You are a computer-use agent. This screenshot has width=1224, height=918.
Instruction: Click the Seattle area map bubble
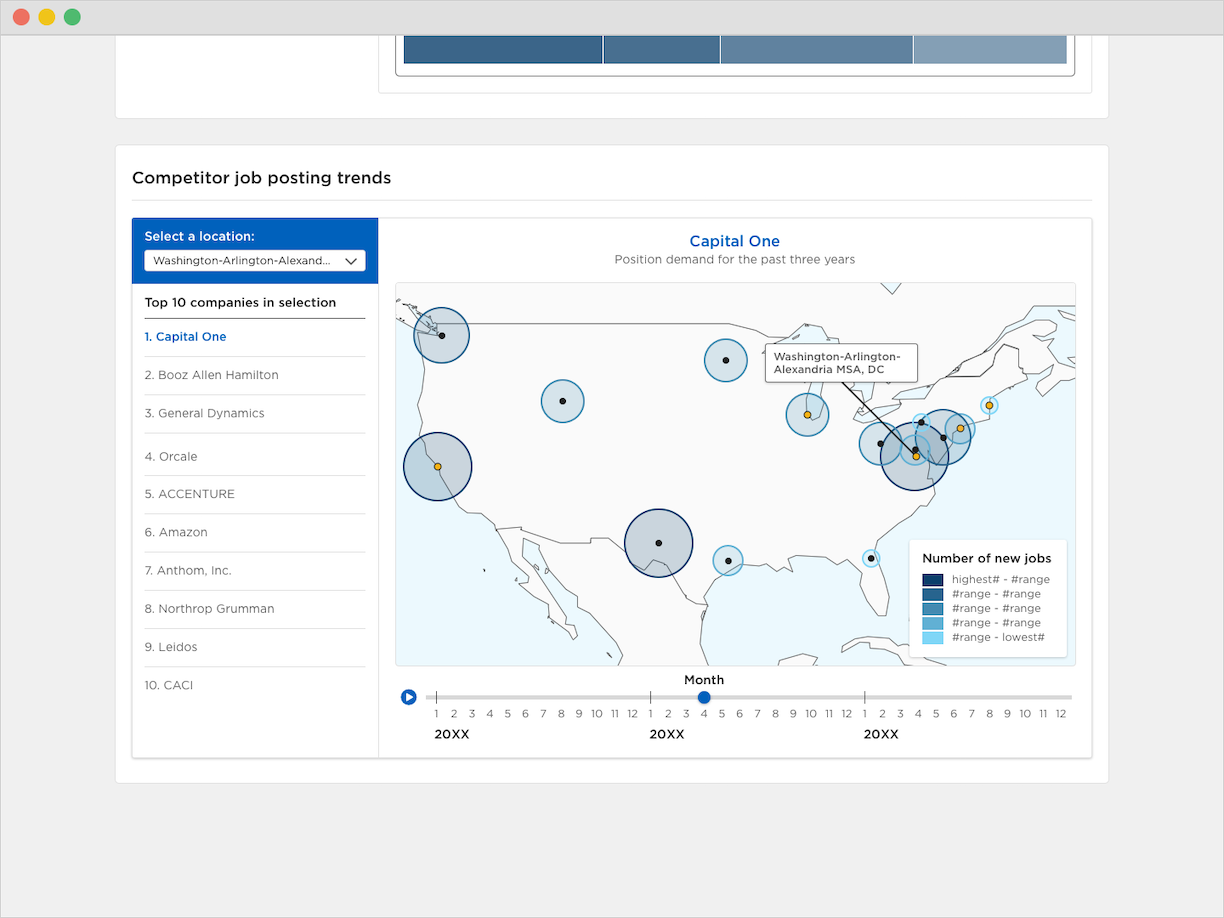(x=442, y=335)
